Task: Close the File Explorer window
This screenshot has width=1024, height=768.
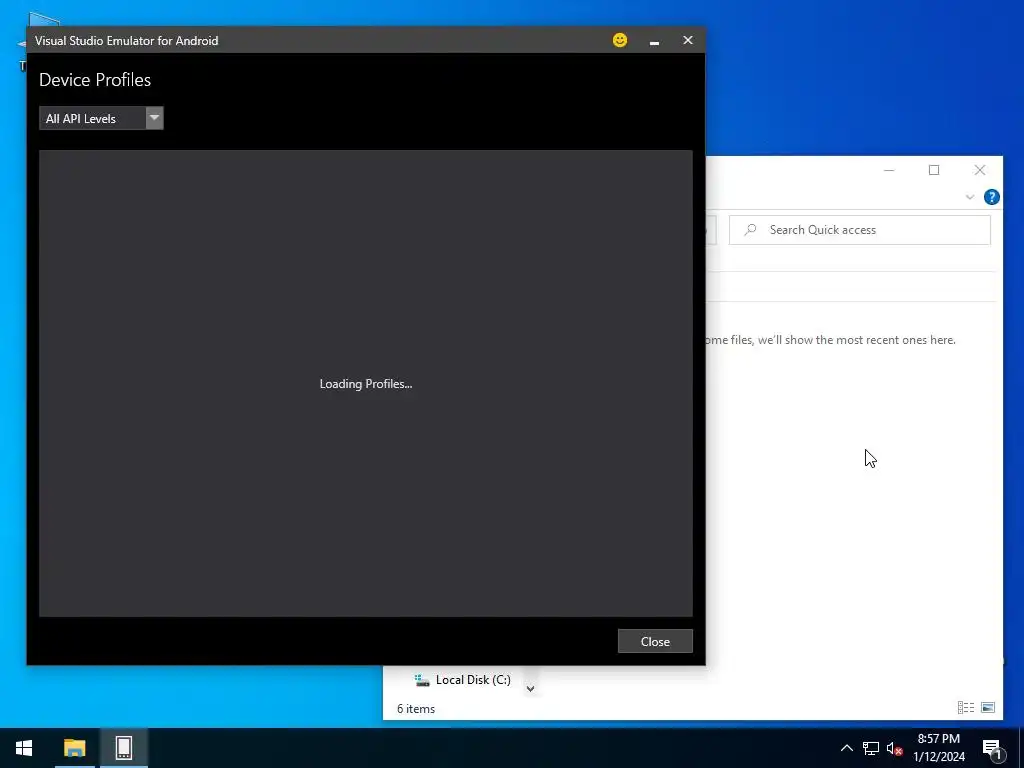Action: (x=980, y=170)
